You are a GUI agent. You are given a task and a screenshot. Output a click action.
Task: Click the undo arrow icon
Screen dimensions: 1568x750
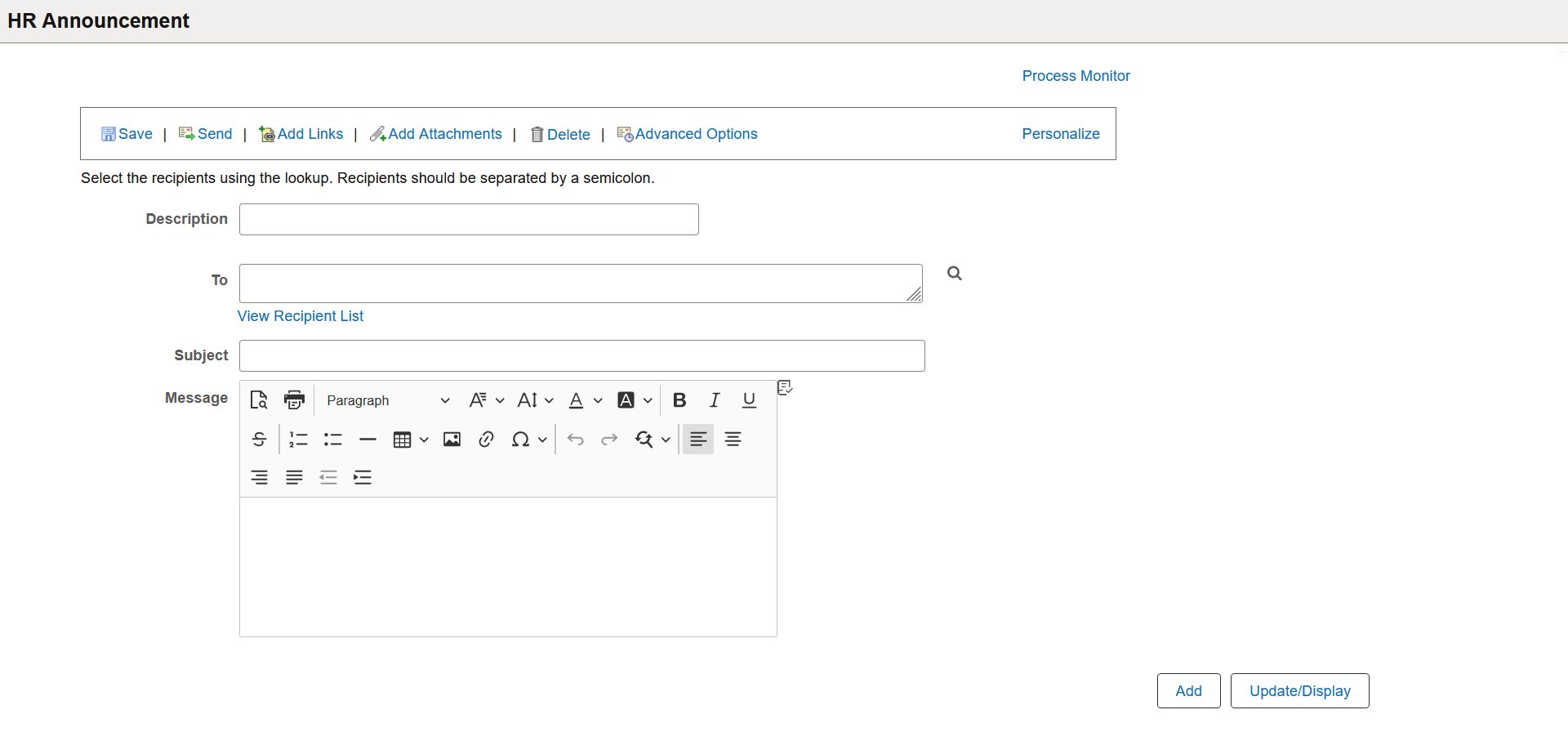(575, 440)
